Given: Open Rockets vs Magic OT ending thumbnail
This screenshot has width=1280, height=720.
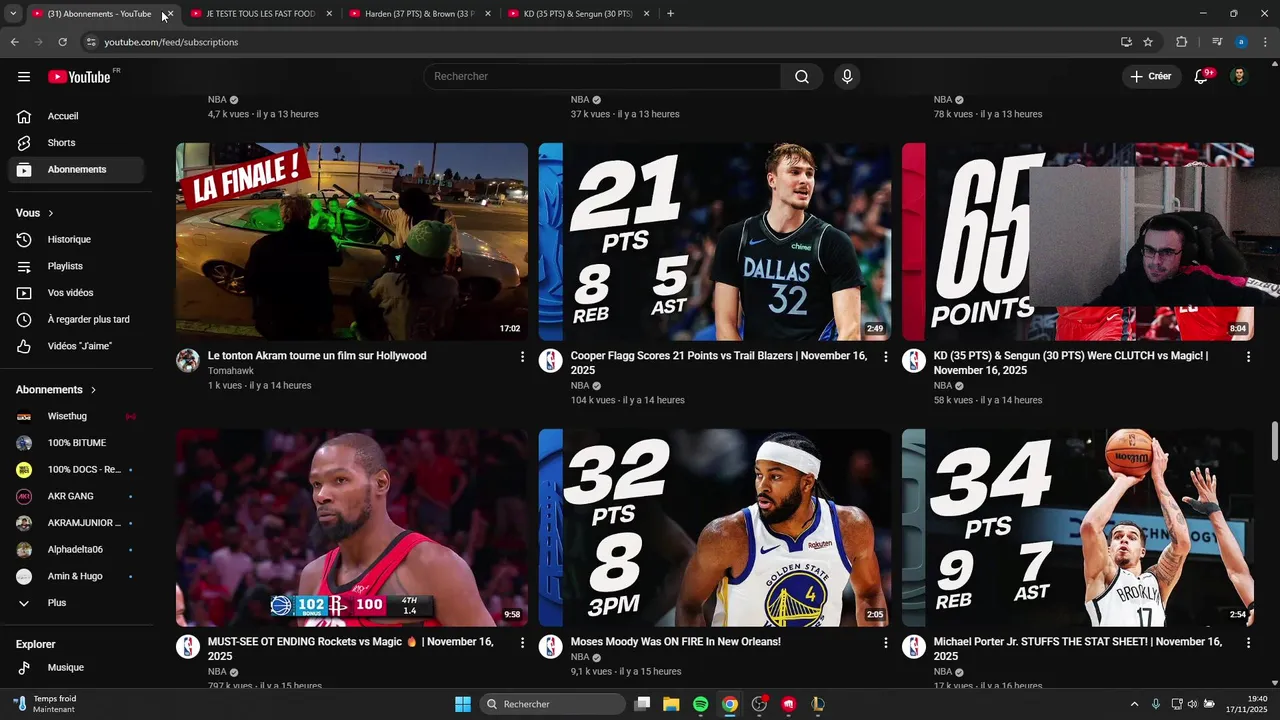Looking at the screenshot, I should click(352, 528).
